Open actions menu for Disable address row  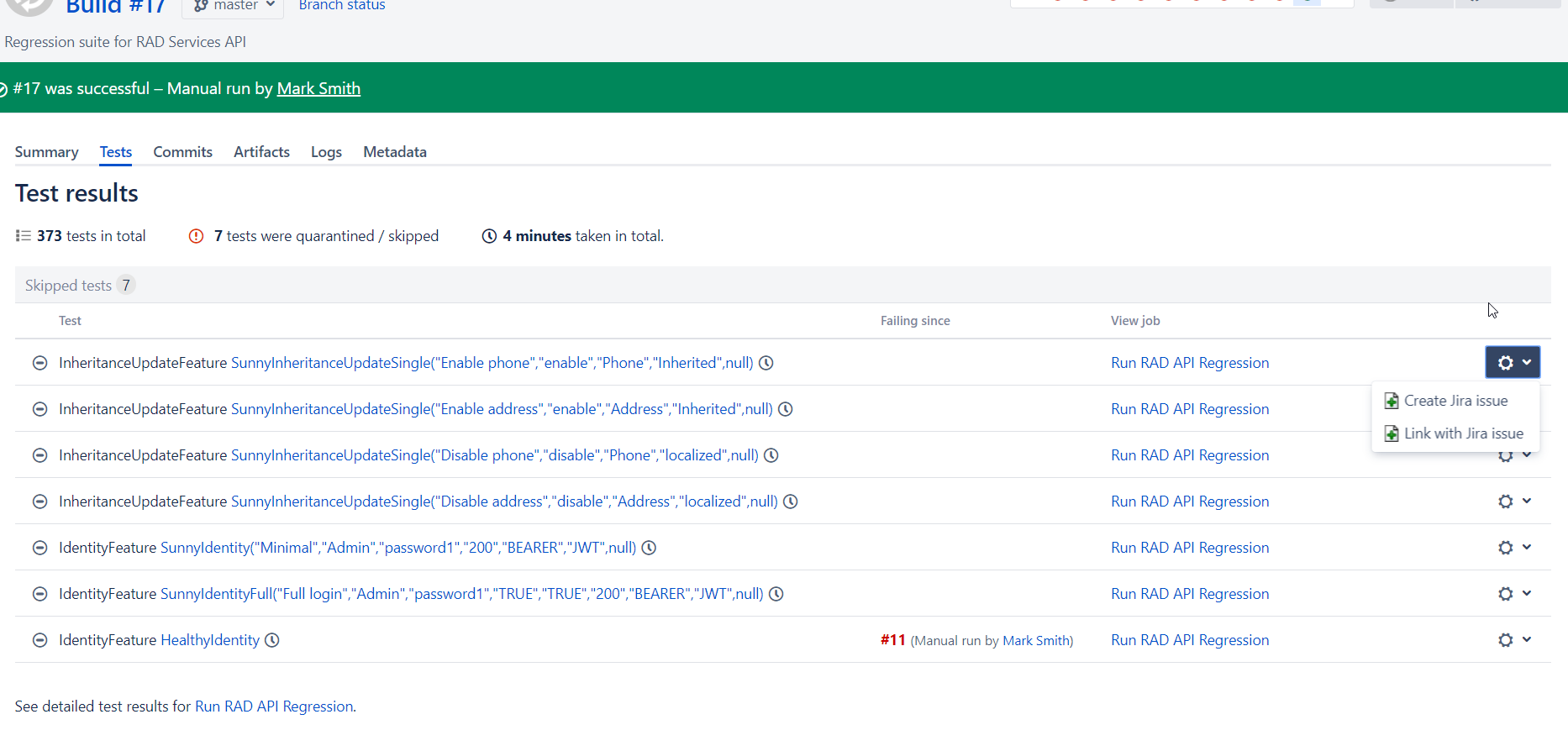(x=1514, y=502)
